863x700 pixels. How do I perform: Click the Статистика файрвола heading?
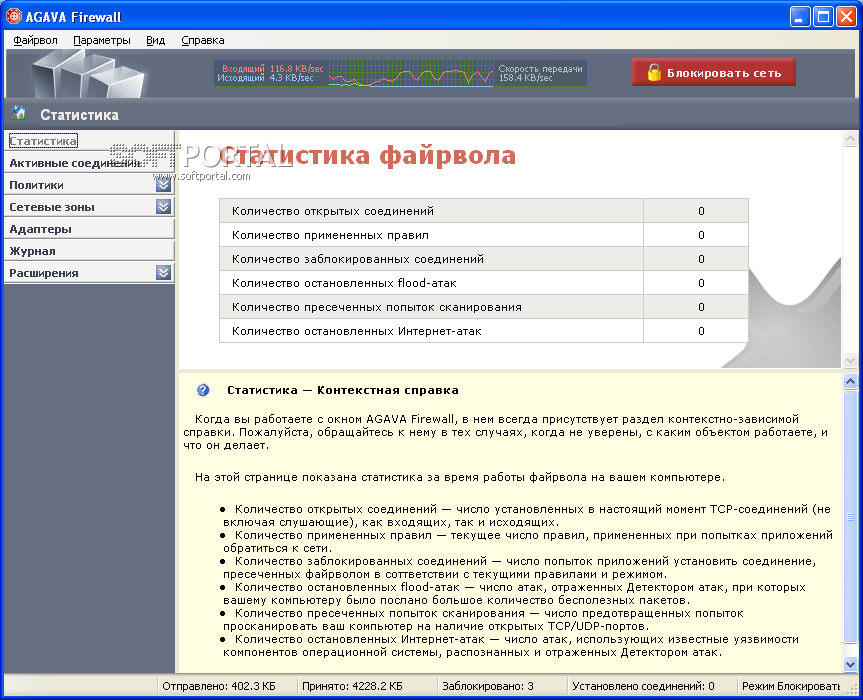[x=368, y=156]
